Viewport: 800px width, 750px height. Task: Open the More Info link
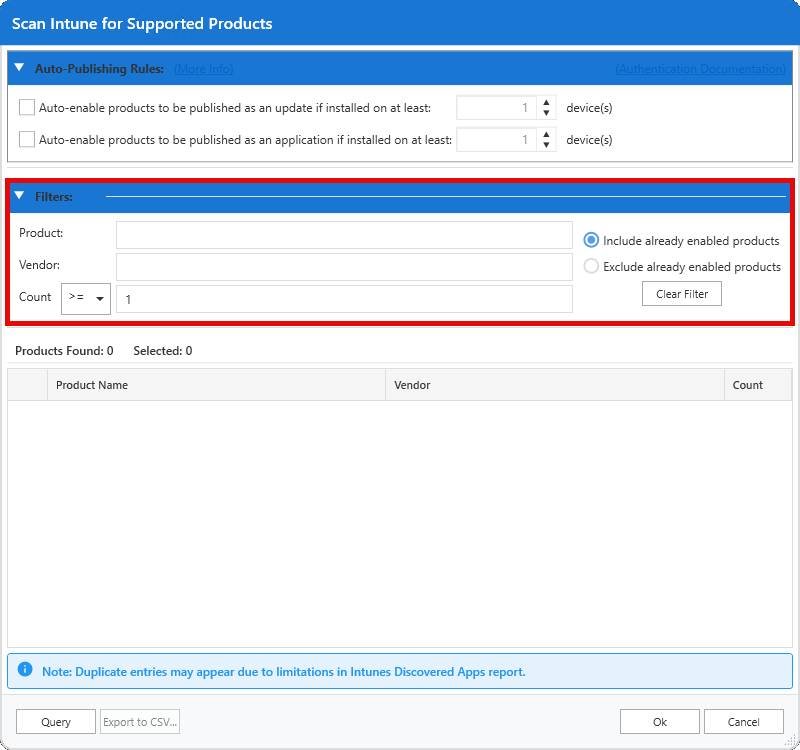pos(203,69)
